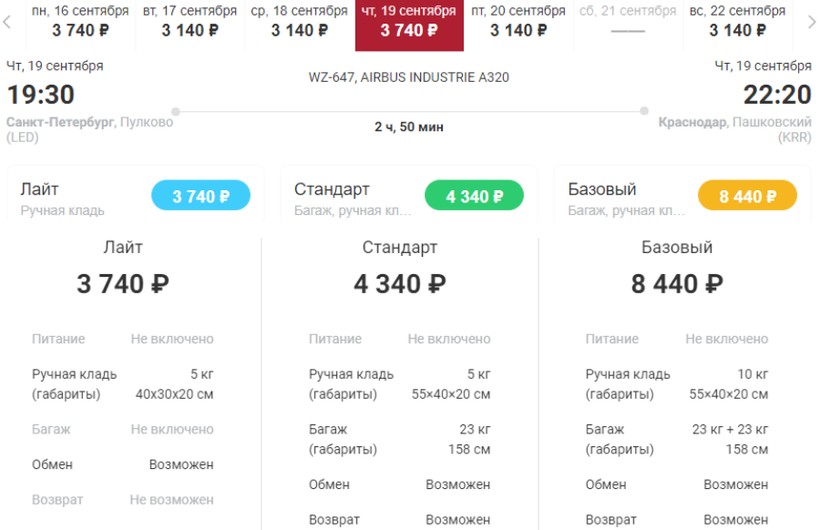This screenshot has width=820, height=530.
Task: Choose Sunday 22 September date tab
Action: (737, 22)
